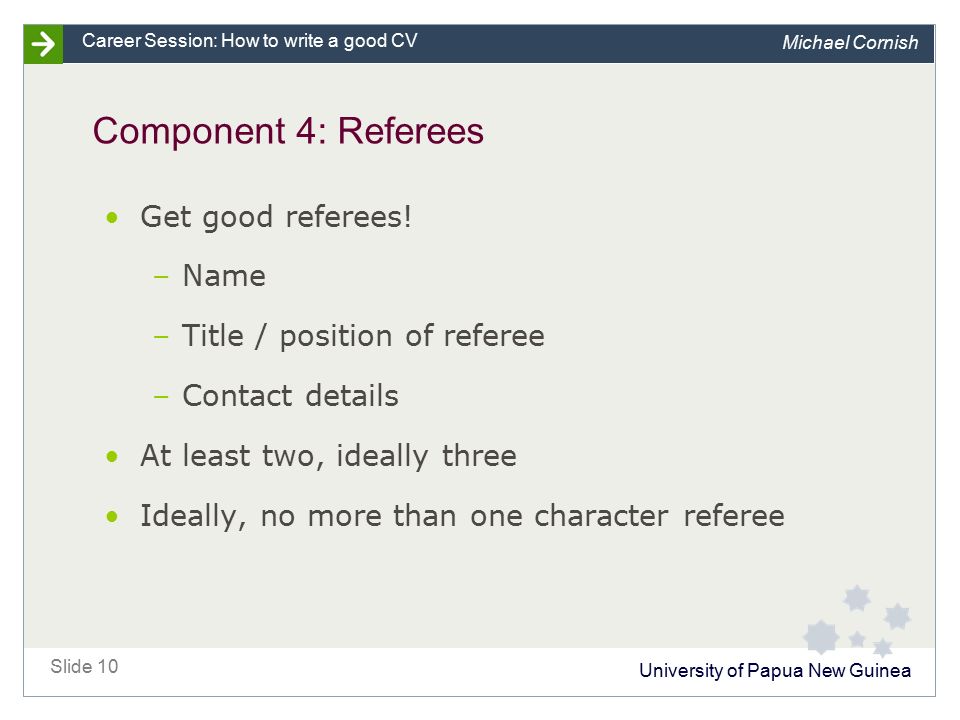The height and width of the screenshot is (720, 960).
Task: Click the star cluster logo graphic
Action: (x=857, y=620)
